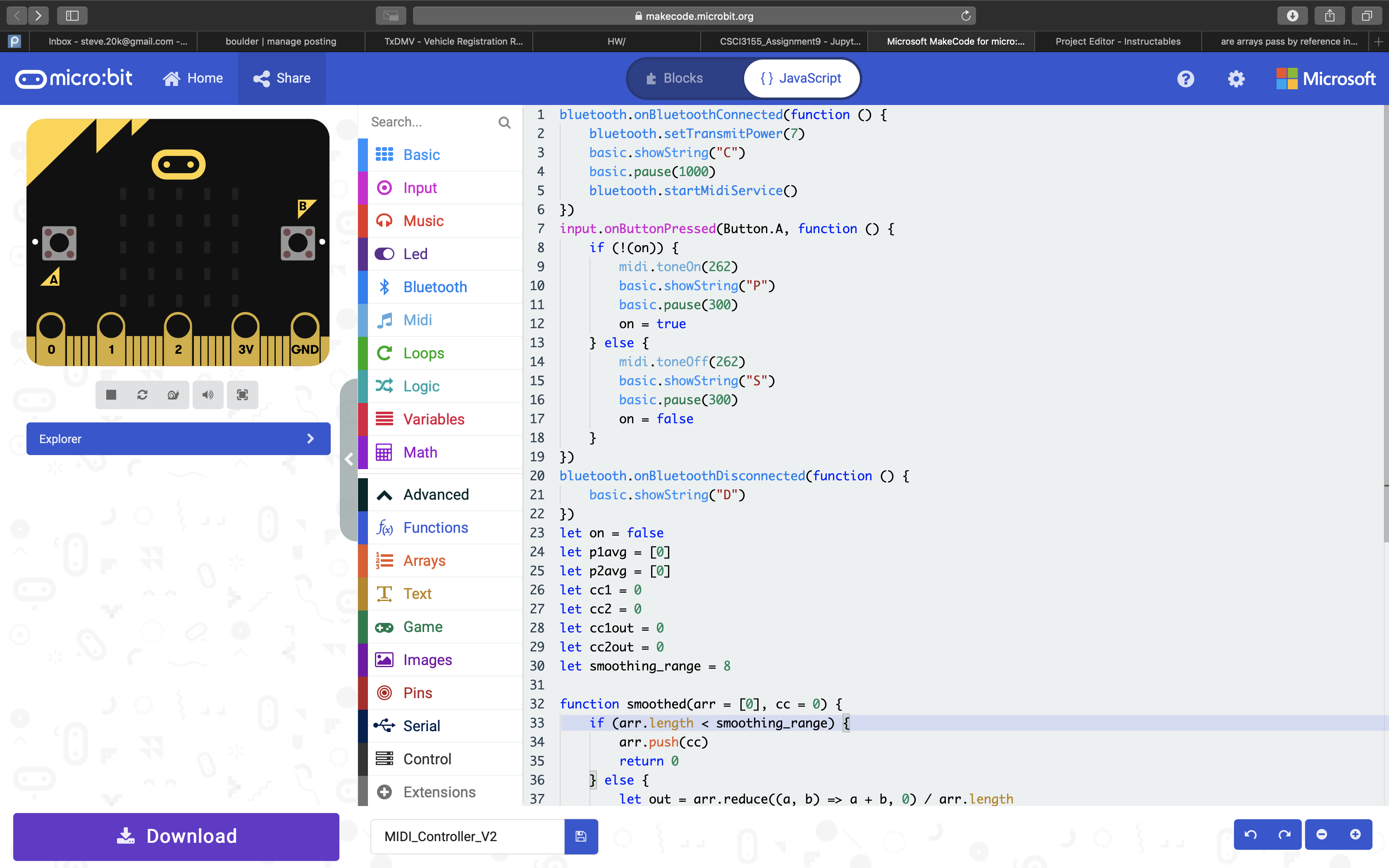Expand the Arrays category
1389x868 pixels.
[x=425, y=560]
